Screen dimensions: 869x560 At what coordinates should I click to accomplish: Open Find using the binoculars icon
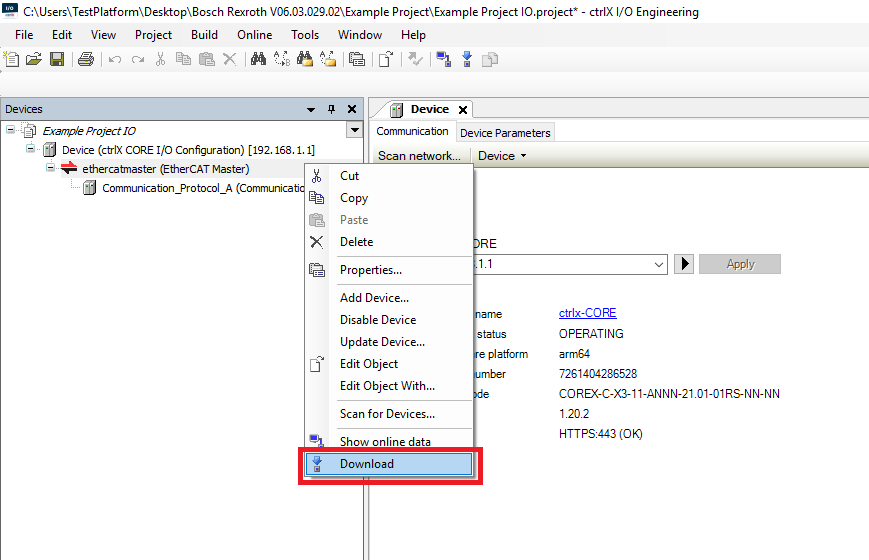(258, 60)
